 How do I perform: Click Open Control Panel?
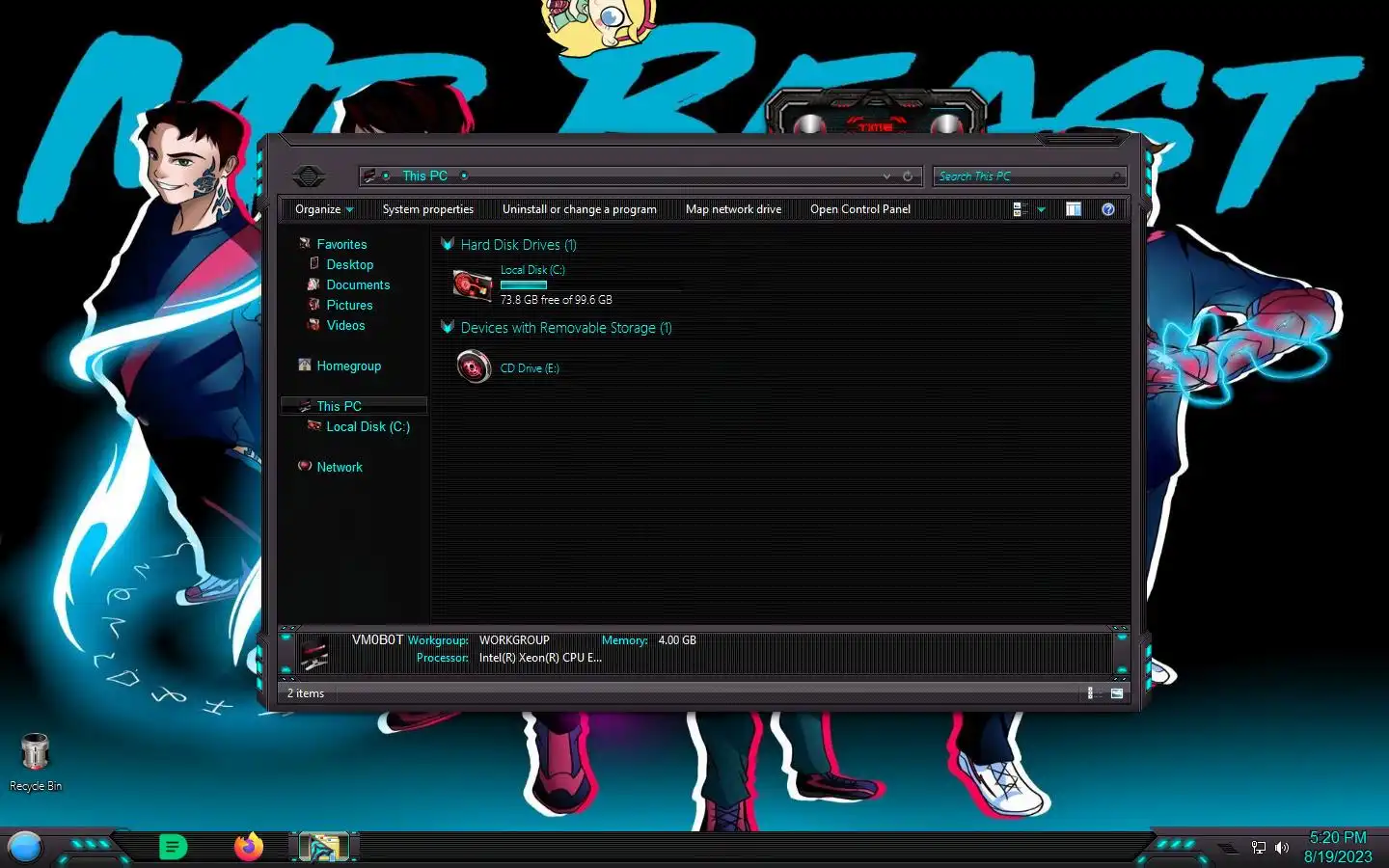(x=860, y=209)
